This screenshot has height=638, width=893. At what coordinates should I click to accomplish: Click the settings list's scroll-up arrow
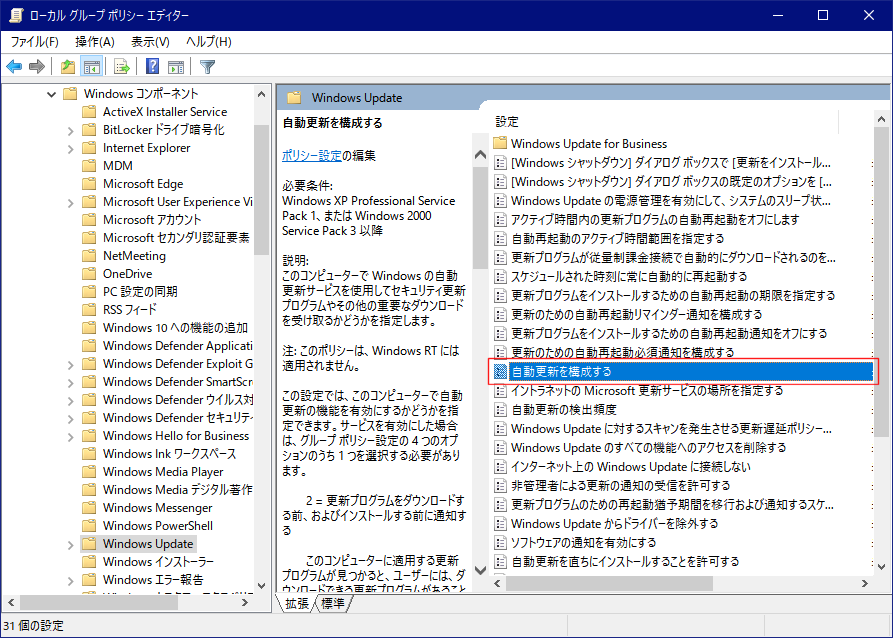[x=881, y=120]
